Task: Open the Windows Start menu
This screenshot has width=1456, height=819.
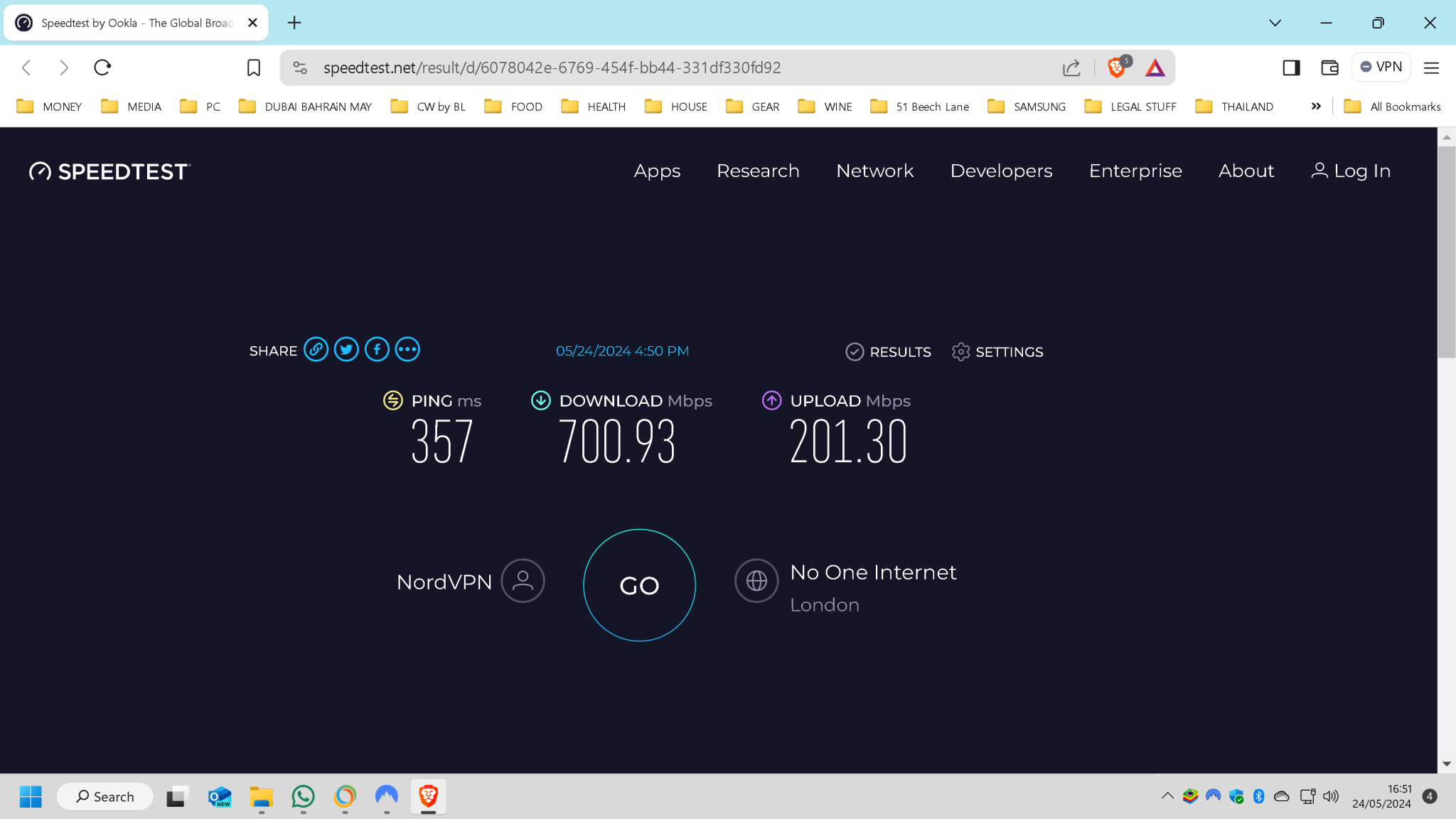Action: click(x=31, y=796)
